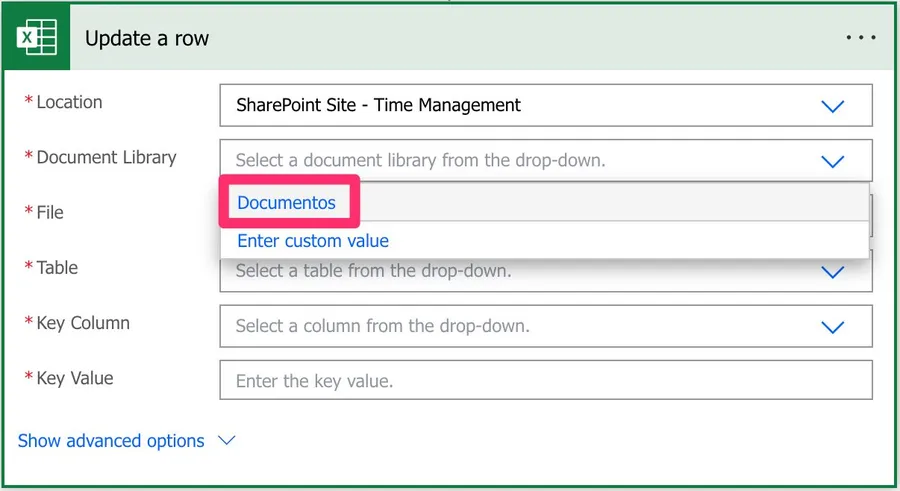Open the ellipsis more options menu

[x=860, y=38]
